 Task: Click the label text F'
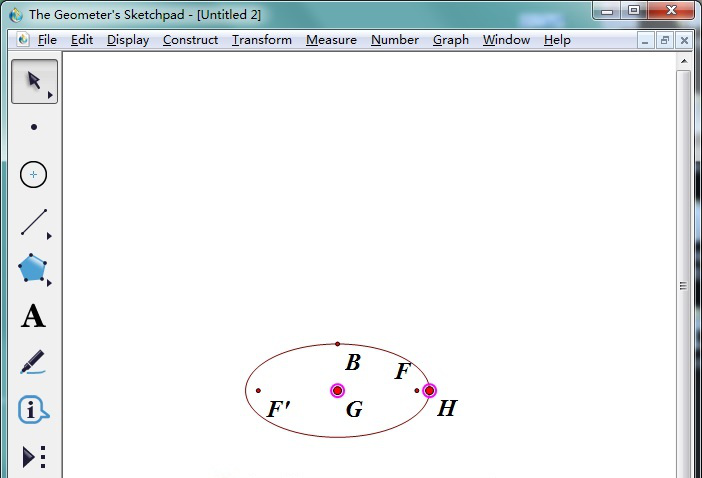point(278,409)
